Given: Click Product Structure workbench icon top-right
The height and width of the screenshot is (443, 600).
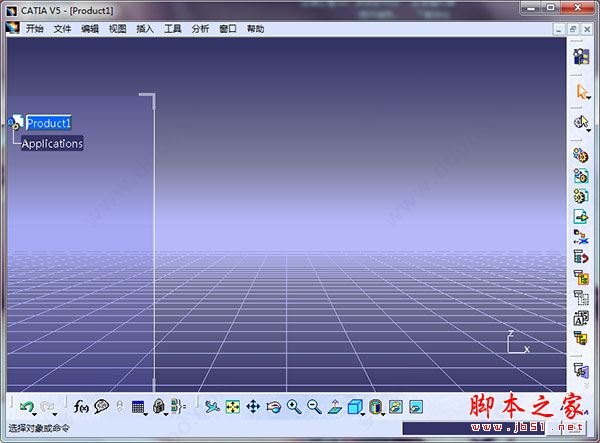Looking at the screenshot, I should coord(581,57).
